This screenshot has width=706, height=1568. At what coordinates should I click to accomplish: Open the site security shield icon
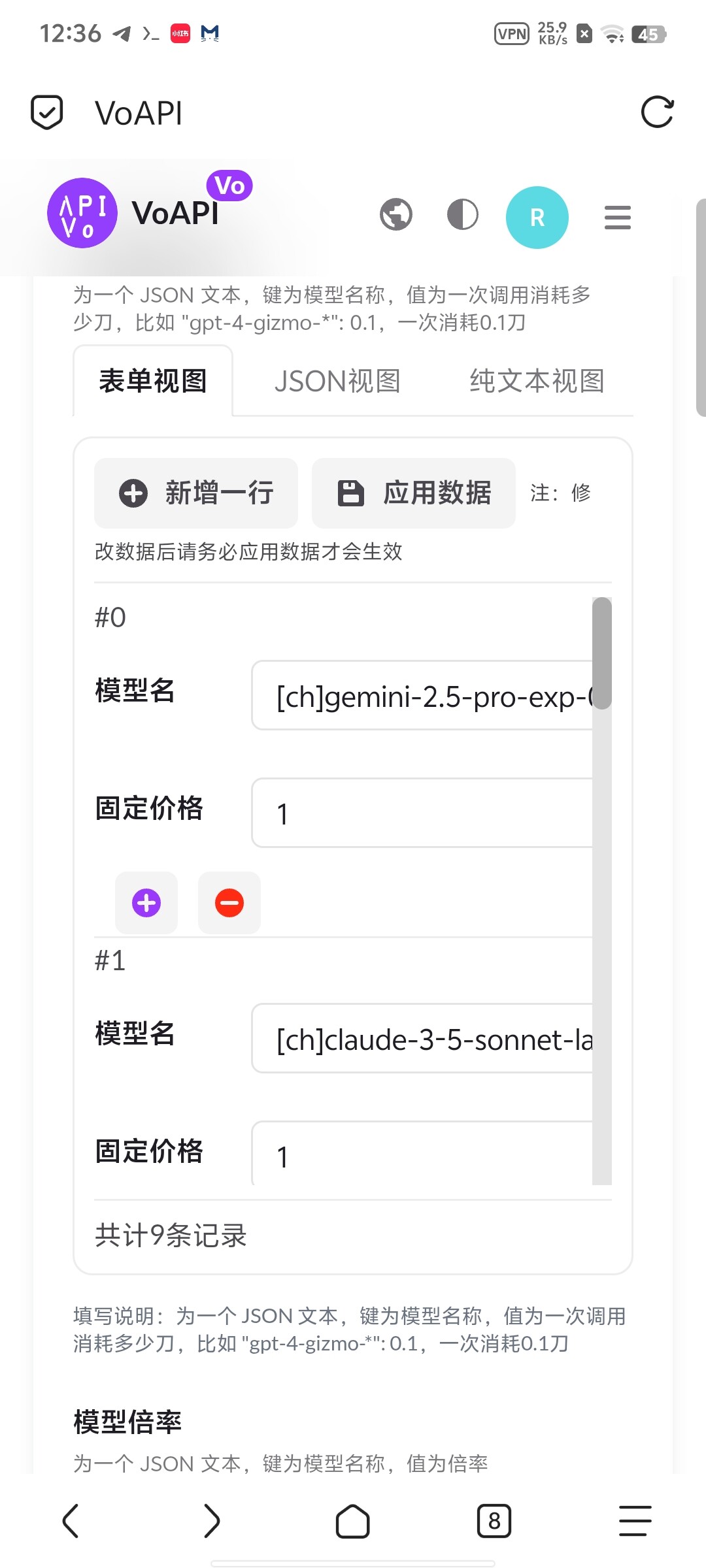point(47,112)
